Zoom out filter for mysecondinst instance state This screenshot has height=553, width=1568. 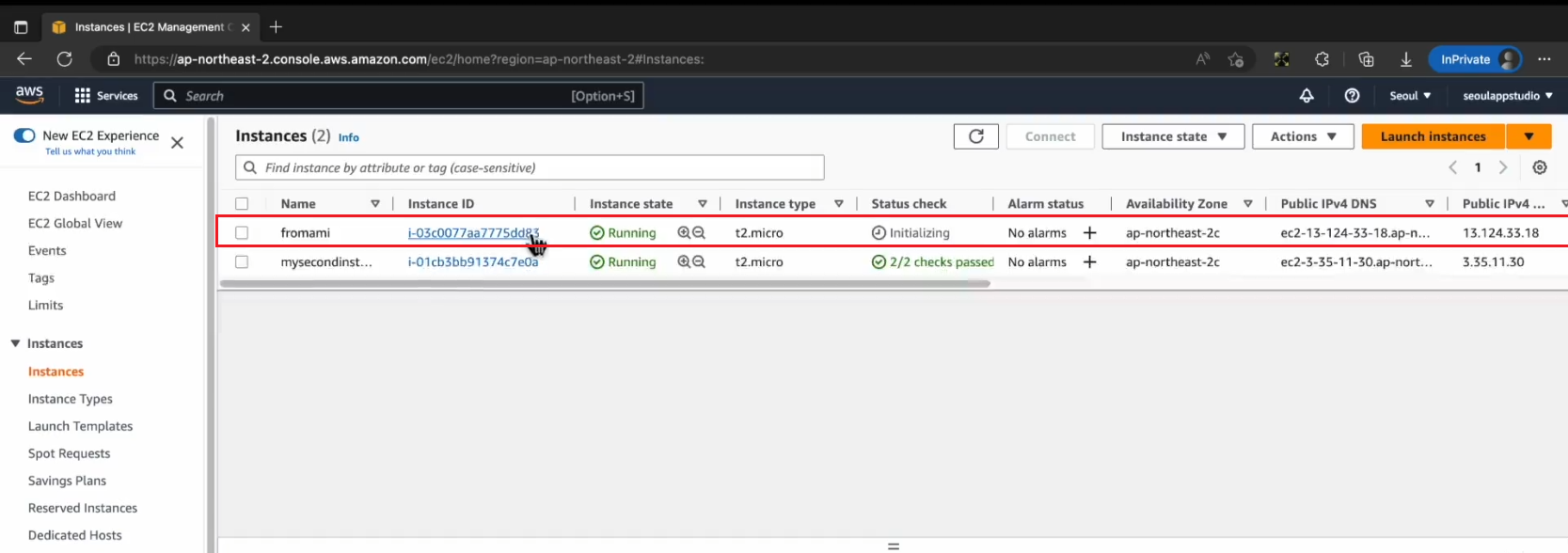[699, 261]
